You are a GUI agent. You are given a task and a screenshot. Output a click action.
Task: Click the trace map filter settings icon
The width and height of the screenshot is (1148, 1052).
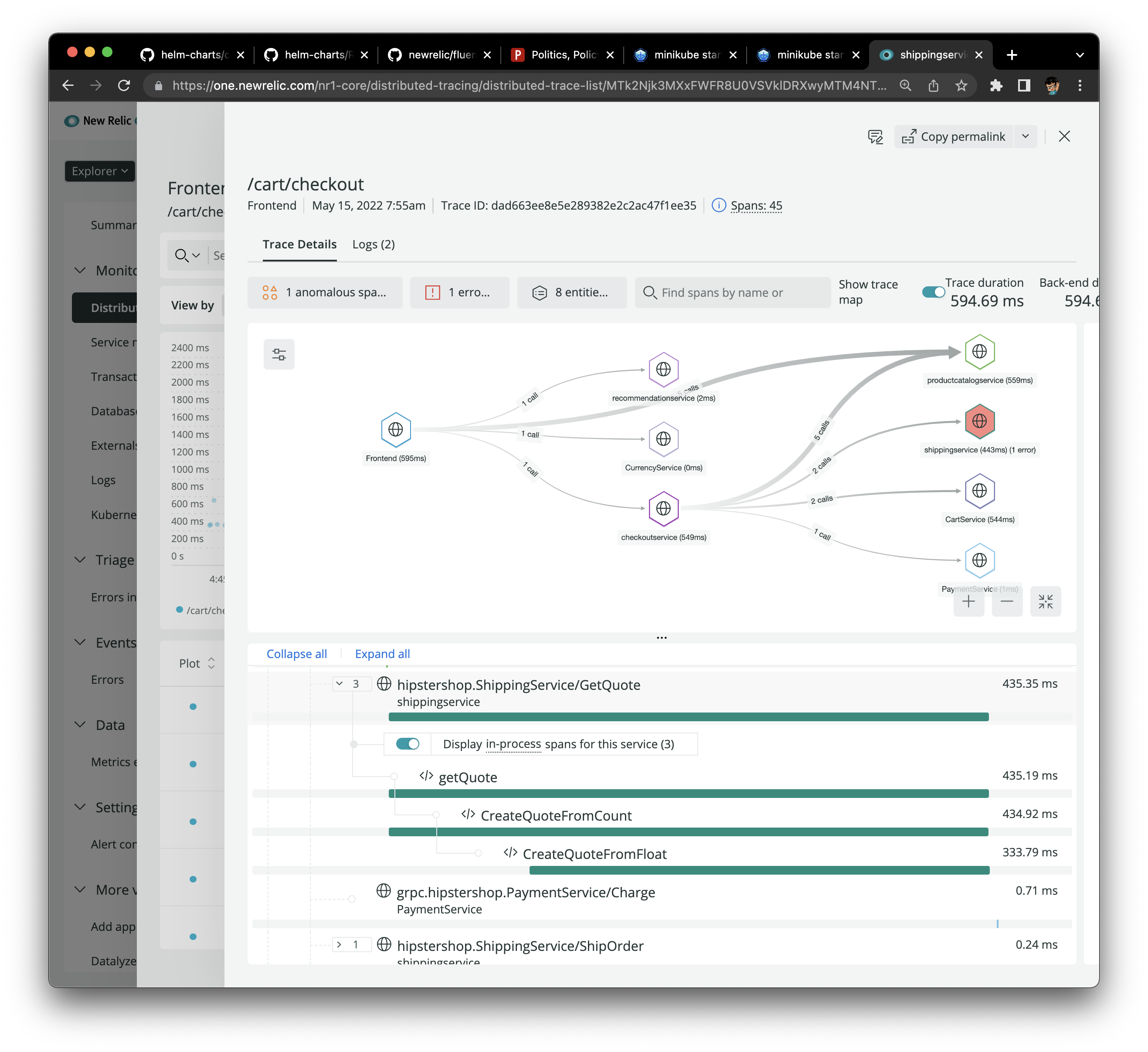point(279,354)
